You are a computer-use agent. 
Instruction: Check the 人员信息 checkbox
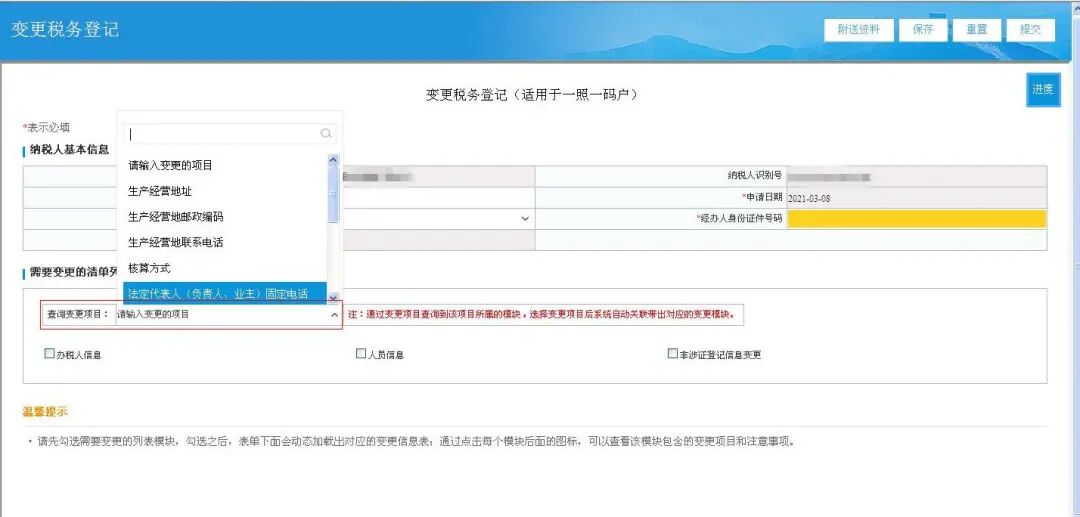click(x=360, y=353)
